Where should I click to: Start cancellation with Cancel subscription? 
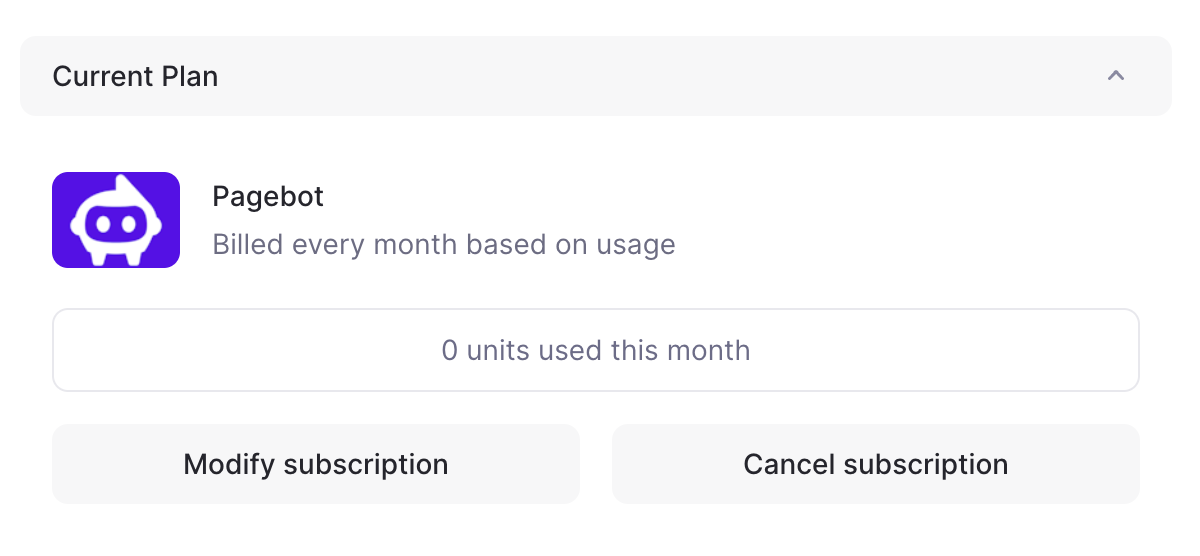[x=875, y=464]
